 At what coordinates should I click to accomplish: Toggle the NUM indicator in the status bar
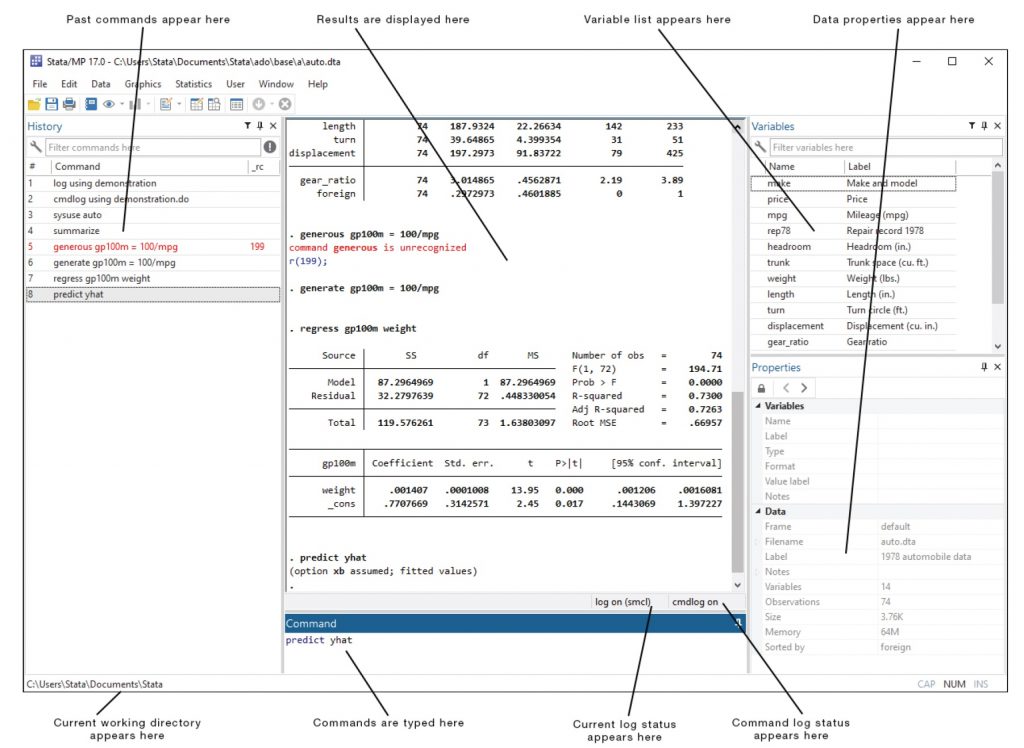tap(953, 684)
